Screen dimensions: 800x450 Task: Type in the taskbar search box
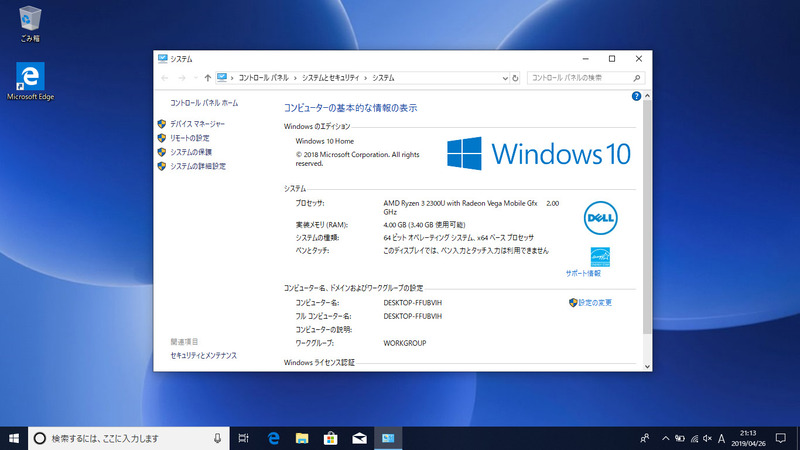click(129, 438)
